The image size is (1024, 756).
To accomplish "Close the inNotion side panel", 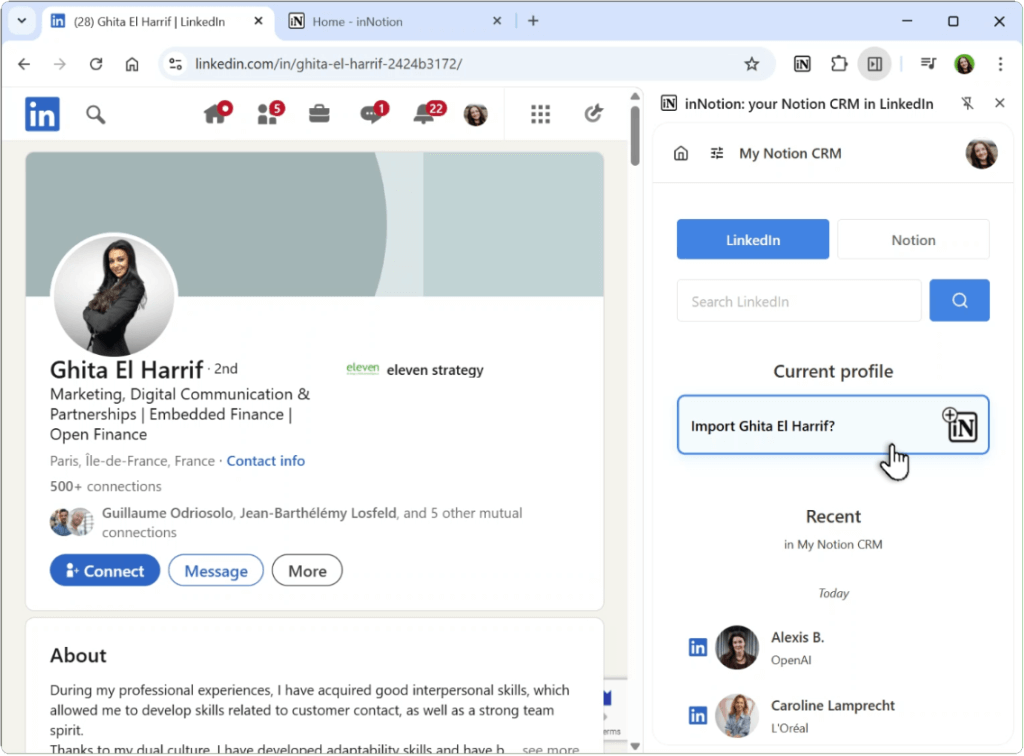I will click(x=999, y=103).
